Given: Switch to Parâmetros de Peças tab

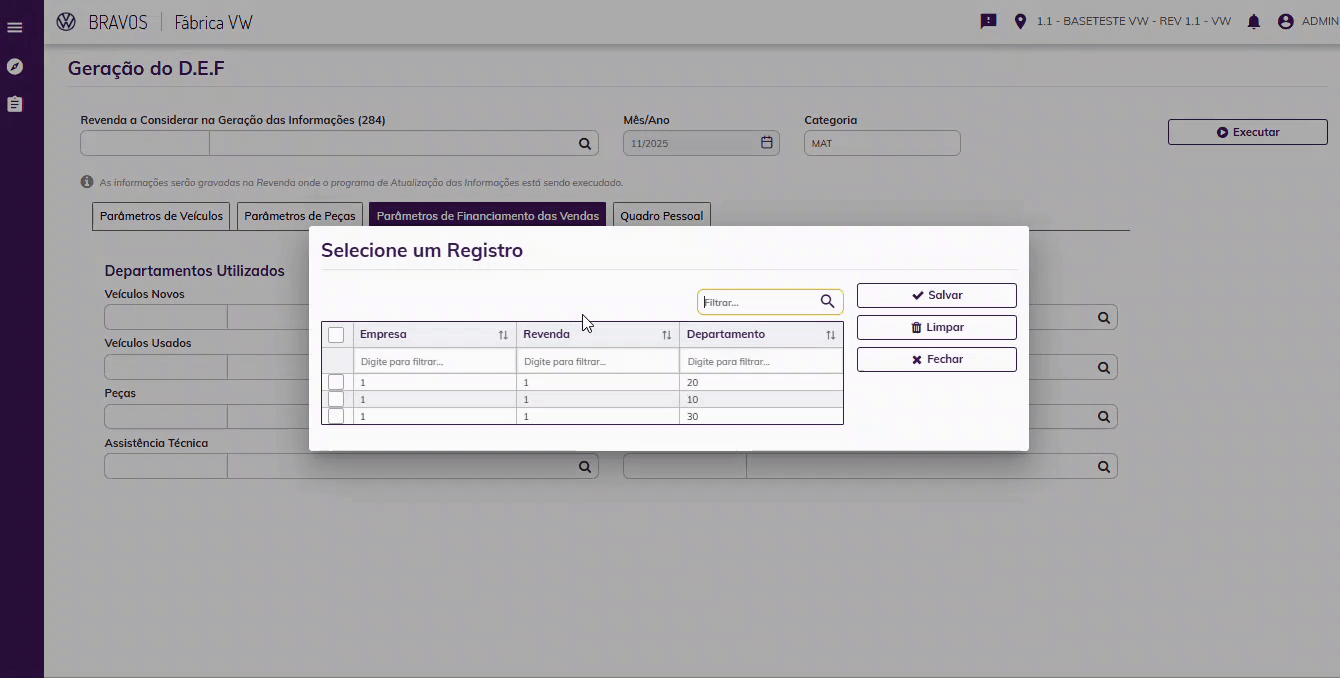Looking at the screenshot, I should [x=300, y=216].
